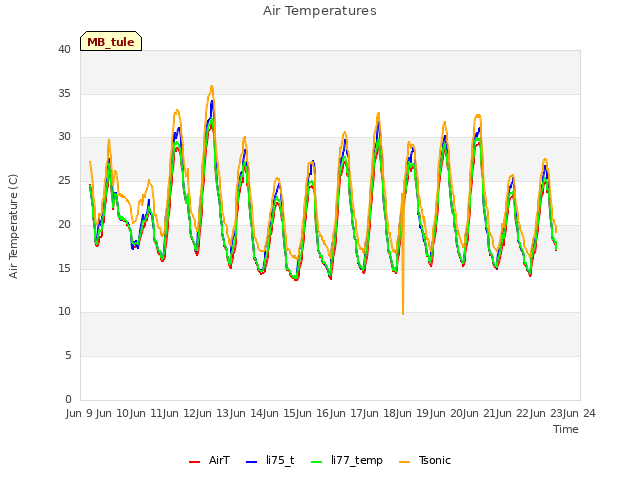Click the green li77_temp legend color marker

point(316,462)
